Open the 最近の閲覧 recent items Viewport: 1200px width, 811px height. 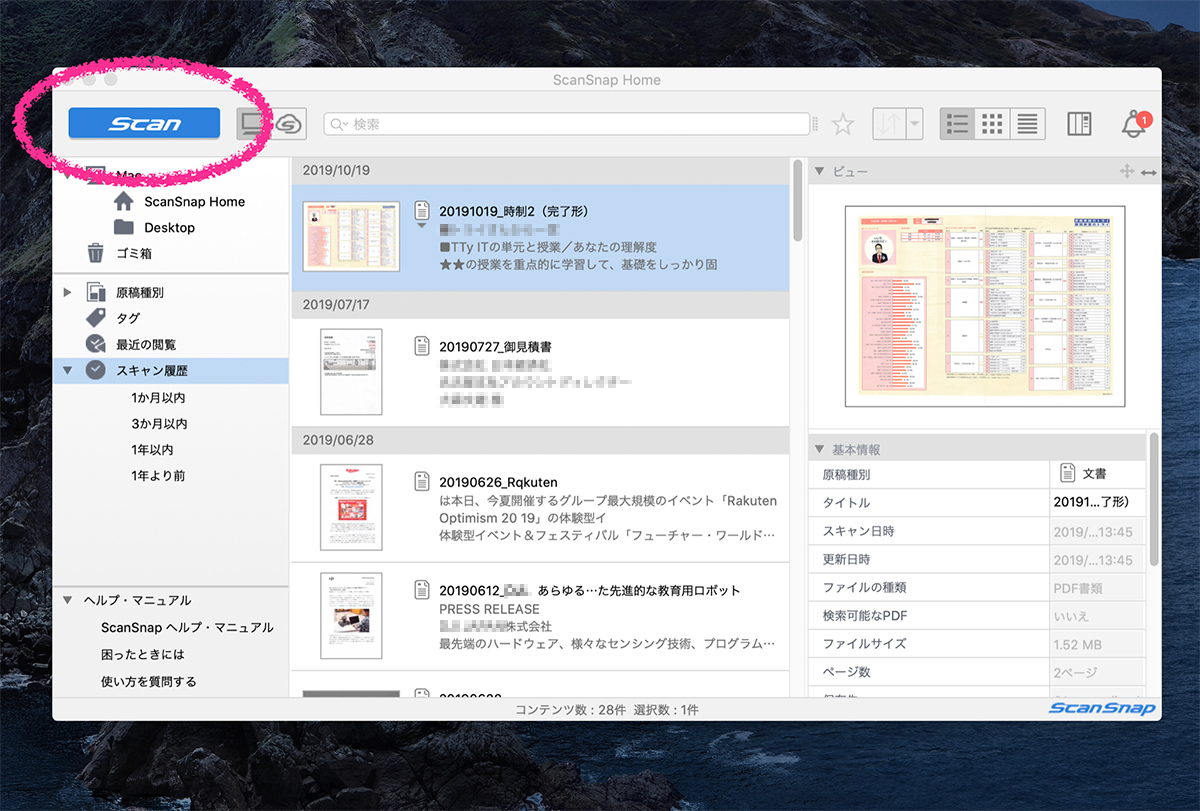145,344
